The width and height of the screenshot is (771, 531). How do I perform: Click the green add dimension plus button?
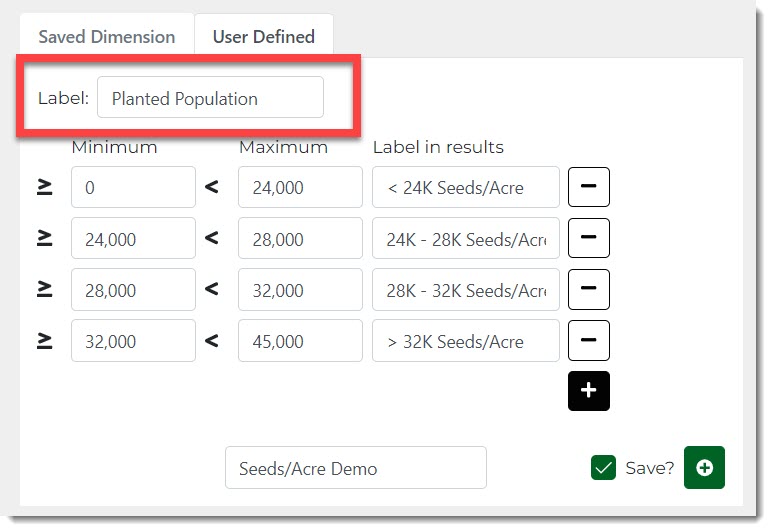pyautogui.click(x=704, y=467)
